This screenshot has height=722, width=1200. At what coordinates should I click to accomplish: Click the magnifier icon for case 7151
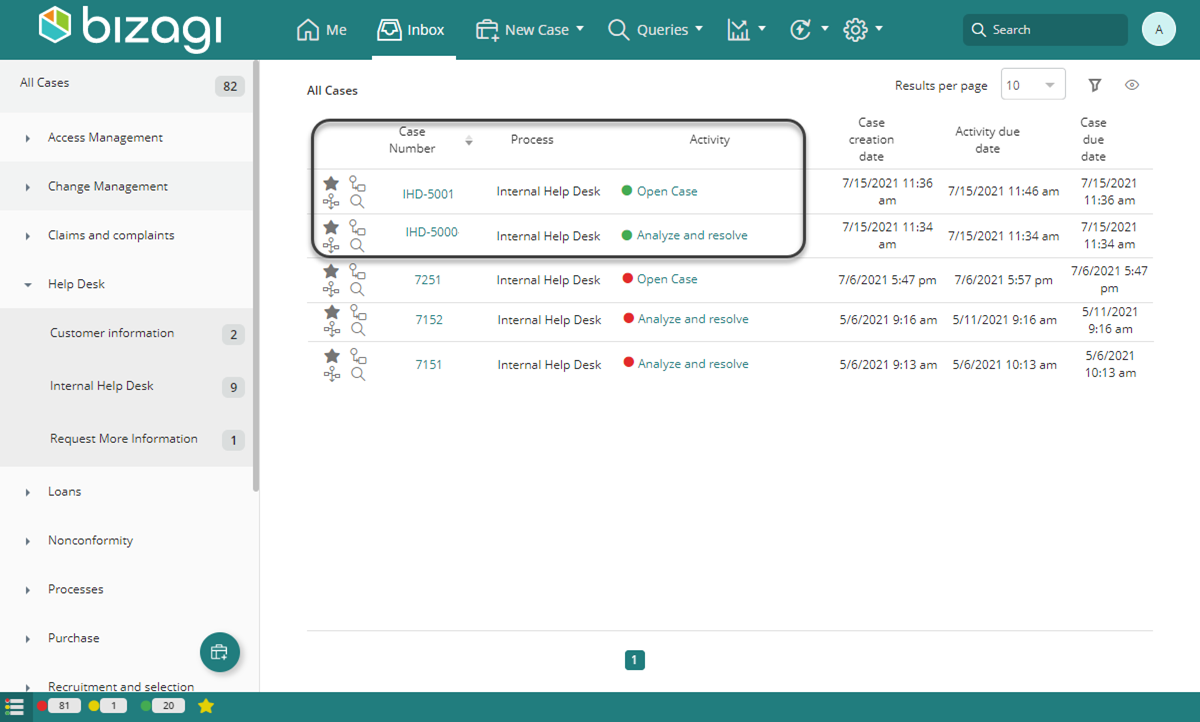click(x=358, y=374)
